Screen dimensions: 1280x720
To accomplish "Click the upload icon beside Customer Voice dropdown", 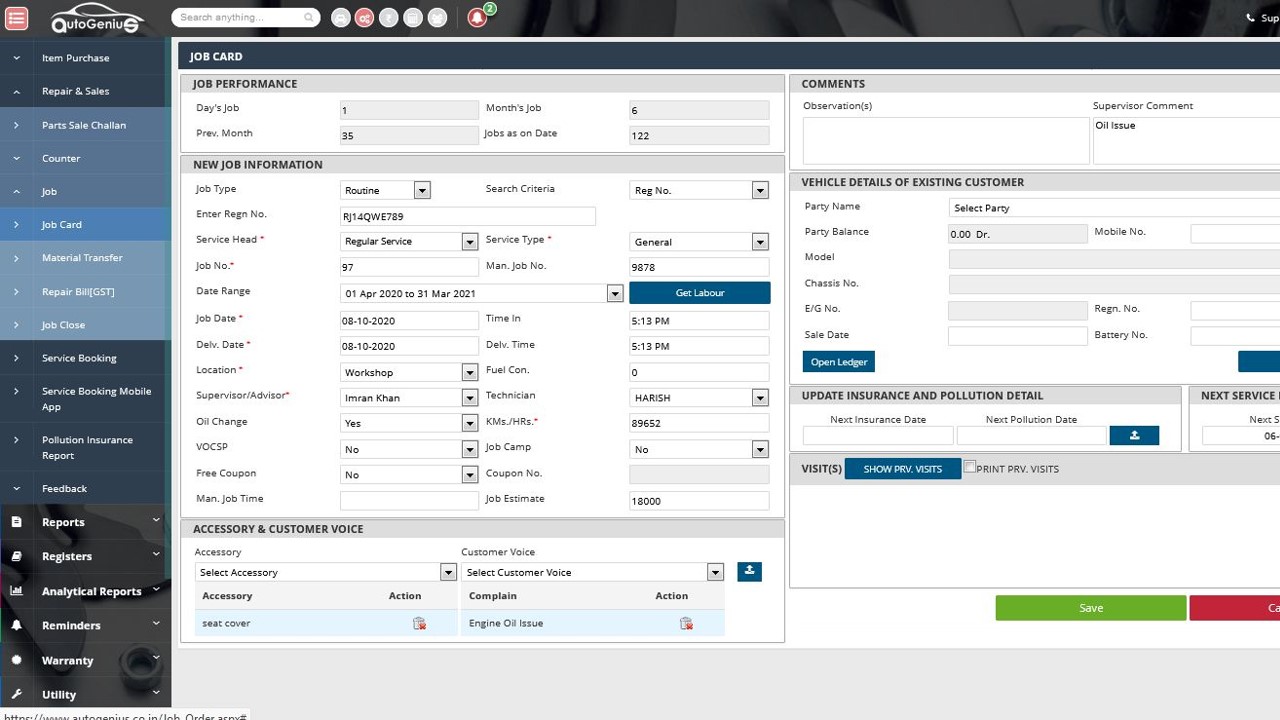I will (x=749, y=571).
